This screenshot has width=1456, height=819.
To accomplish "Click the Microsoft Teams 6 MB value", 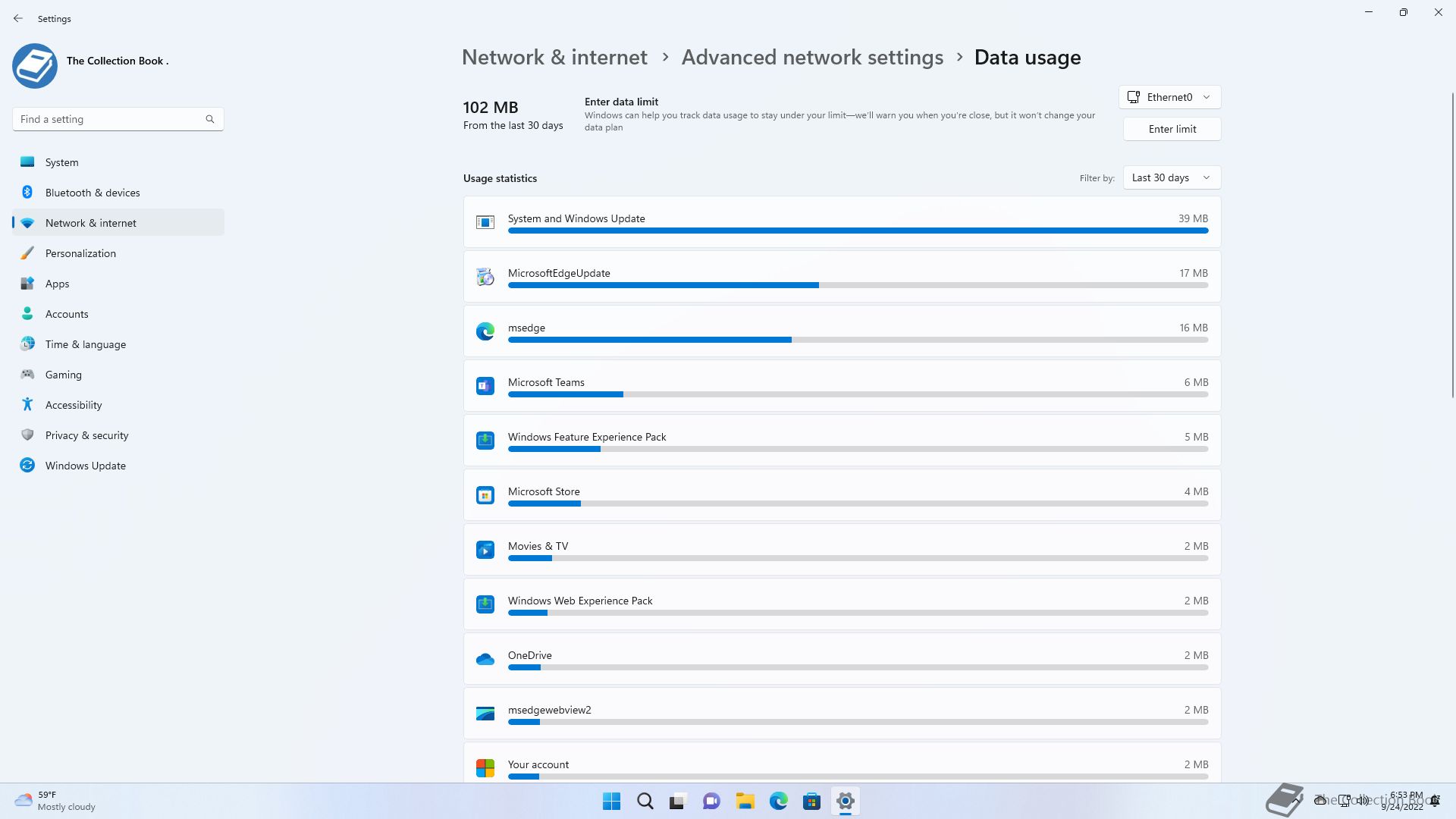I will tap(1196, 382).
